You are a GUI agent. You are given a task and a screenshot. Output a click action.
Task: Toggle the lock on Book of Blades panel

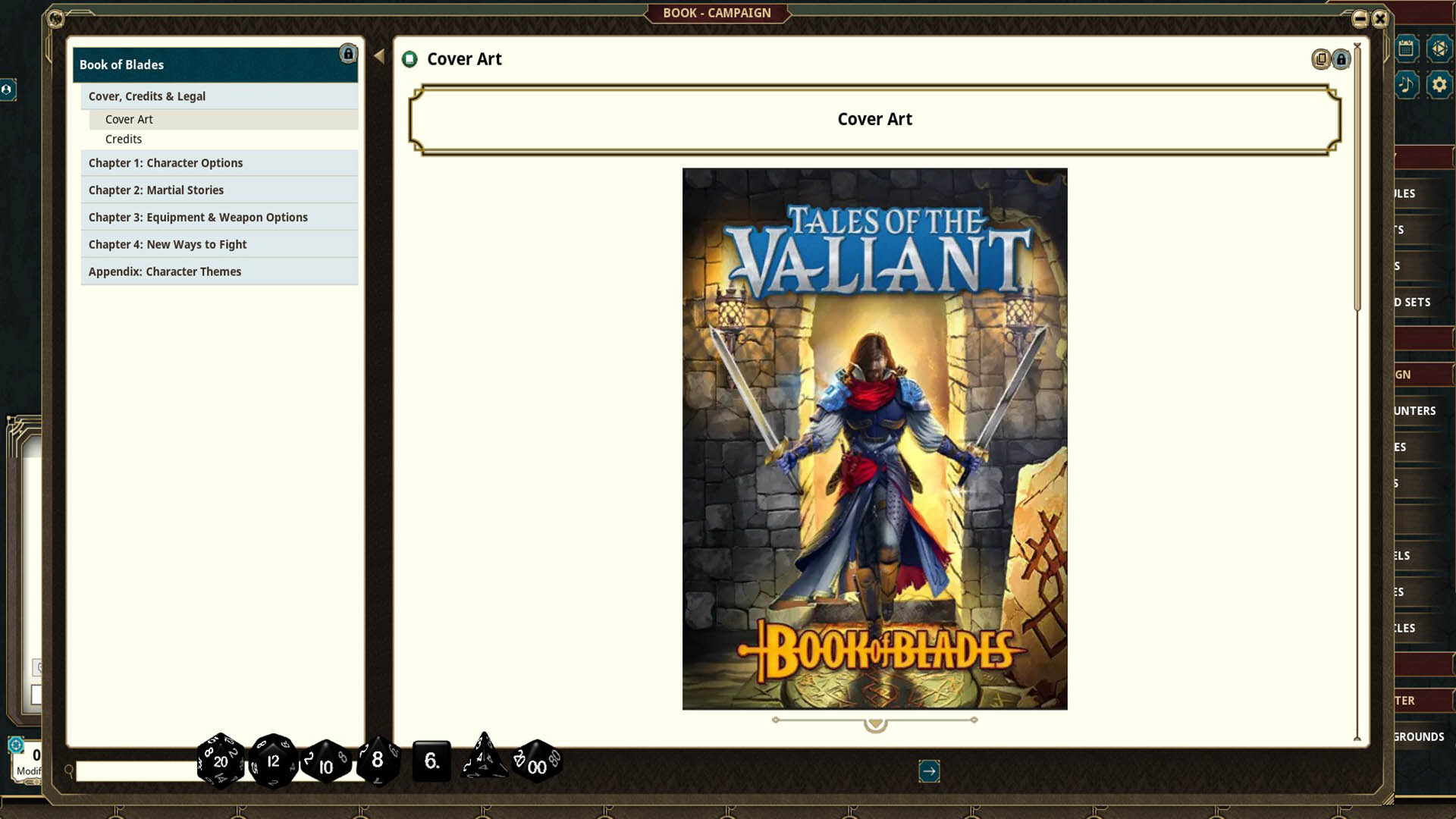click(347, 54)
